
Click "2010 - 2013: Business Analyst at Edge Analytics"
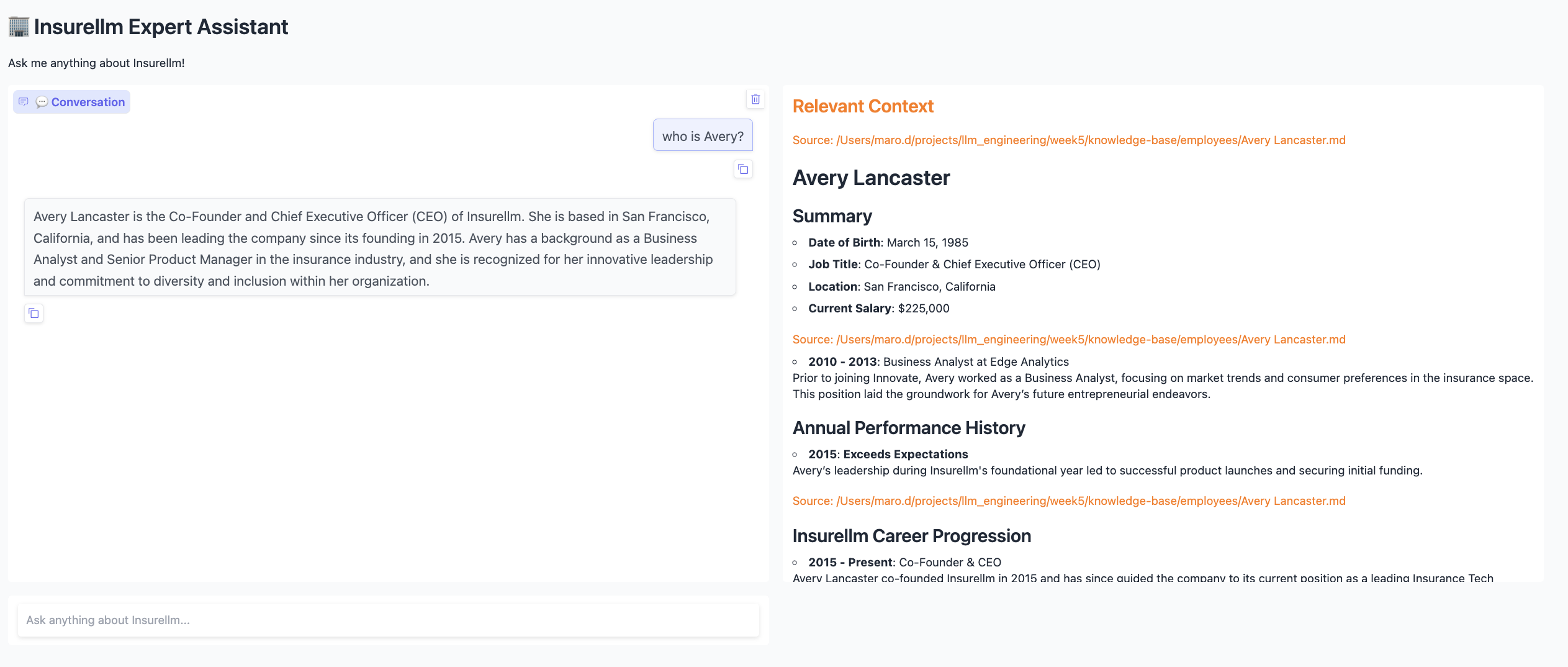click(x=939, y=362)
